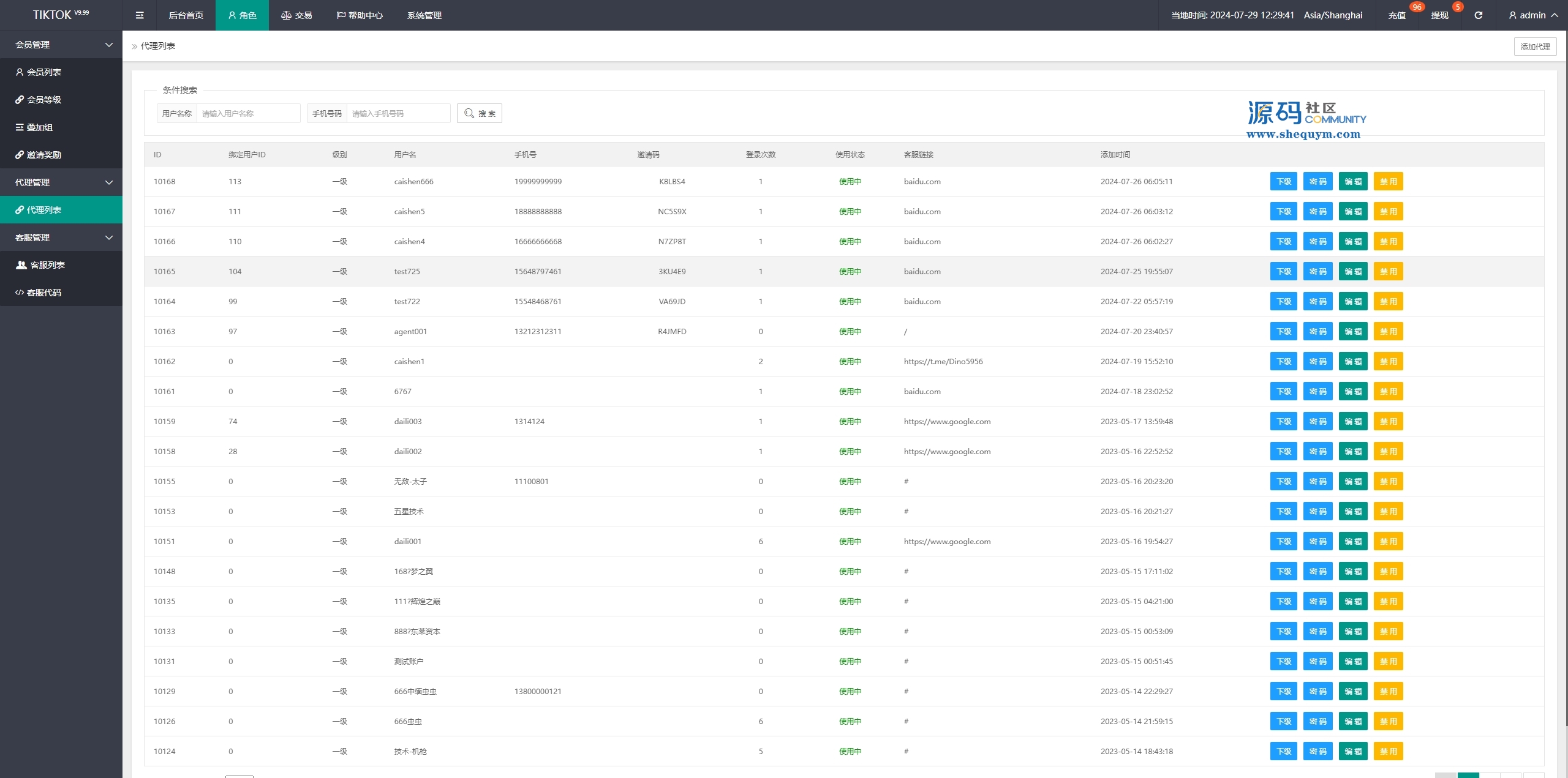
Task: Click 下级 for agent 168?梦之翼
Action: [1284, 572]
